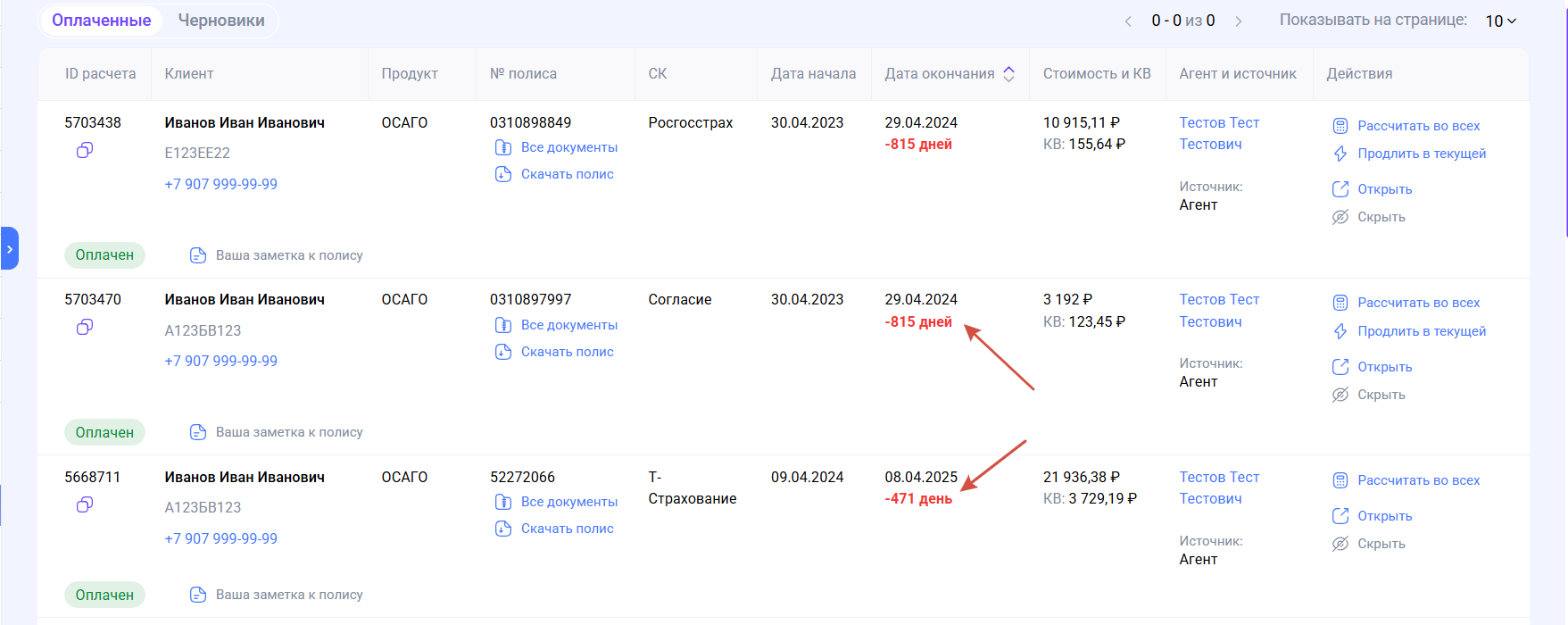The height and width of the screenshot is (625, 1568).
Task: Sort by Дата окончания column arrows
Action: 1009,74
